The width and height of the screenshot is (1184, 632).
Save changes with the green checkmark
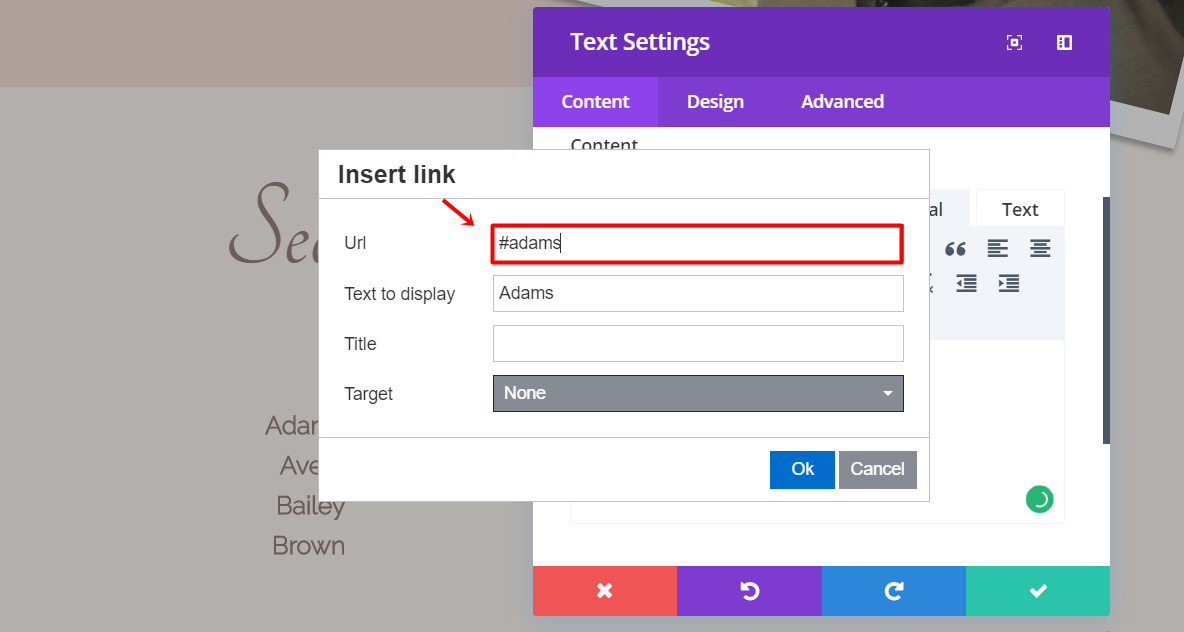(x=1038, y=591)
